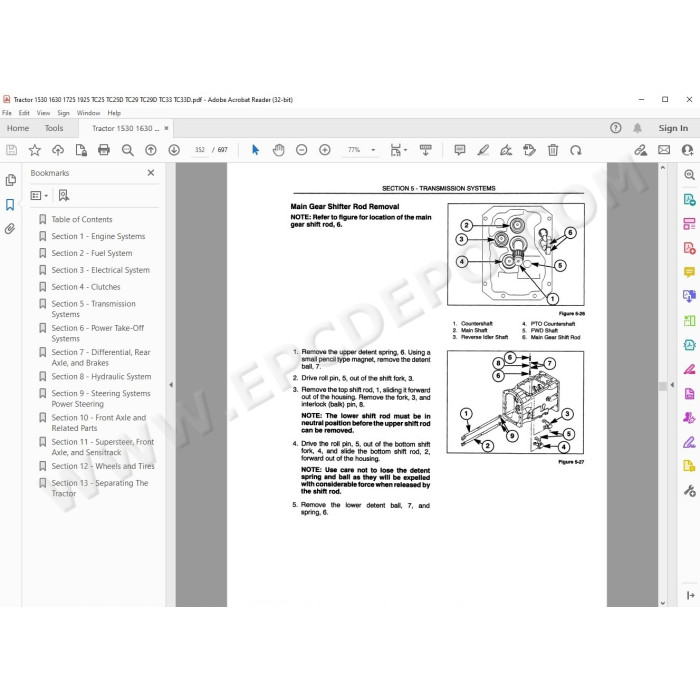Go to Section 13 - Separating The Tractor
700x700 pixels.
(x=100, y=488)
